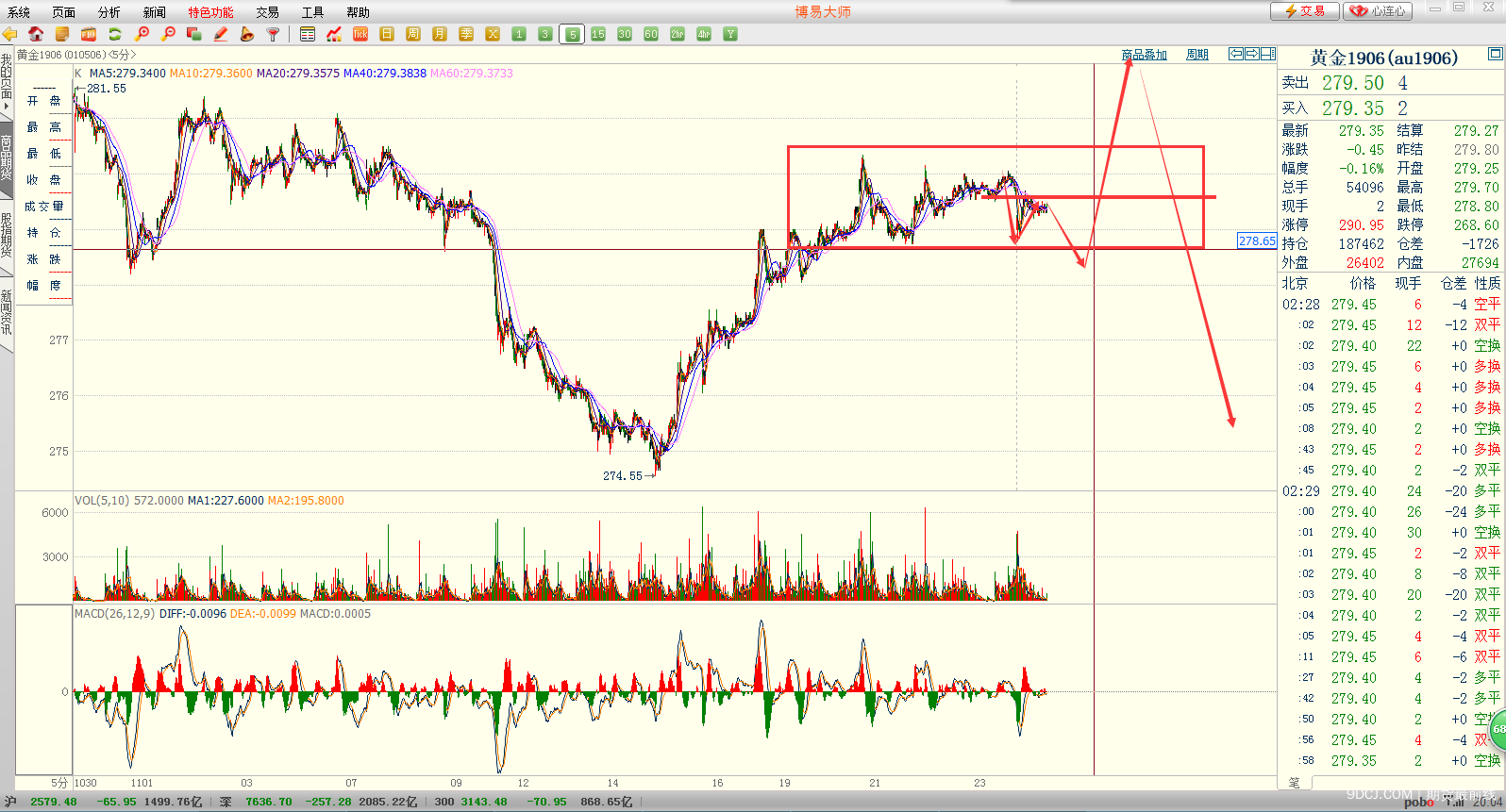The width and height of the screenshot is (1506, 812).
Task: Switch to daily (日) period chart
Action: [x=387, y=34]
